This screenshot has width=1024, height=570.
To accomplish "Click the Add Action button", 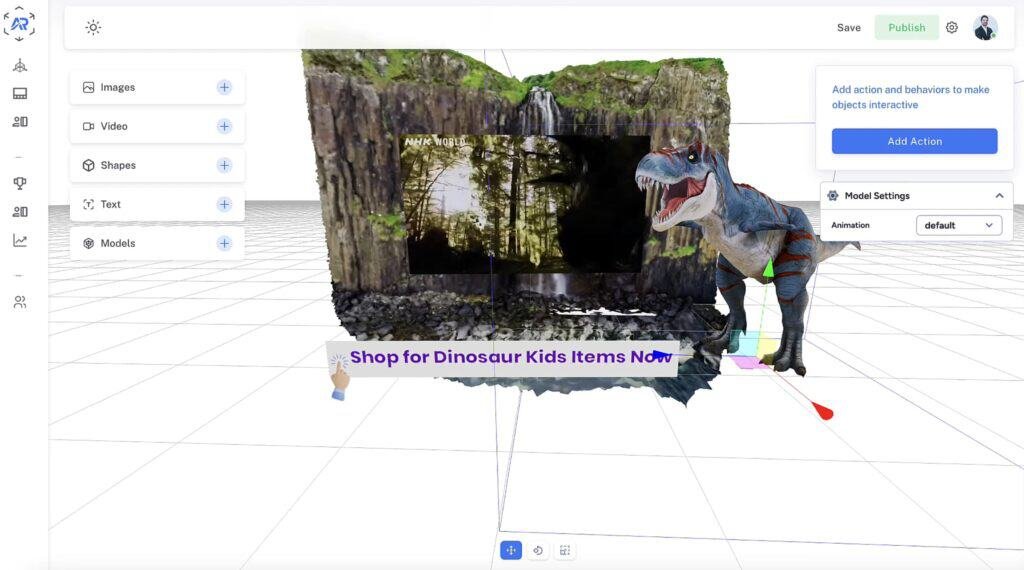I will pyautogui.click(x=914, y=141).
